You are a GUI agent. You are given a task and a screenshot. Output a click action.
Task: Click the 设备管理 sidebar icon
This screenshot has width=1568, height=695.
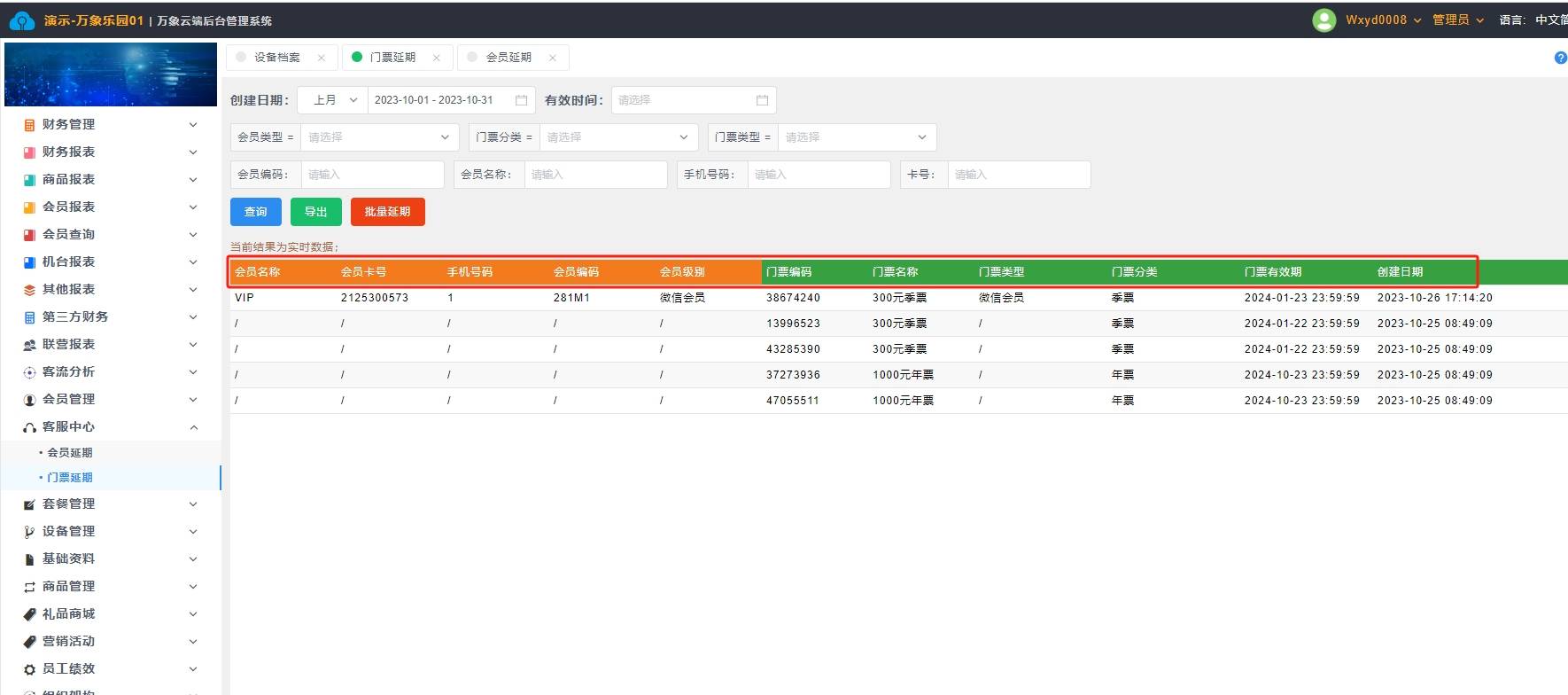pyautogui.click(x=29, y=532)
